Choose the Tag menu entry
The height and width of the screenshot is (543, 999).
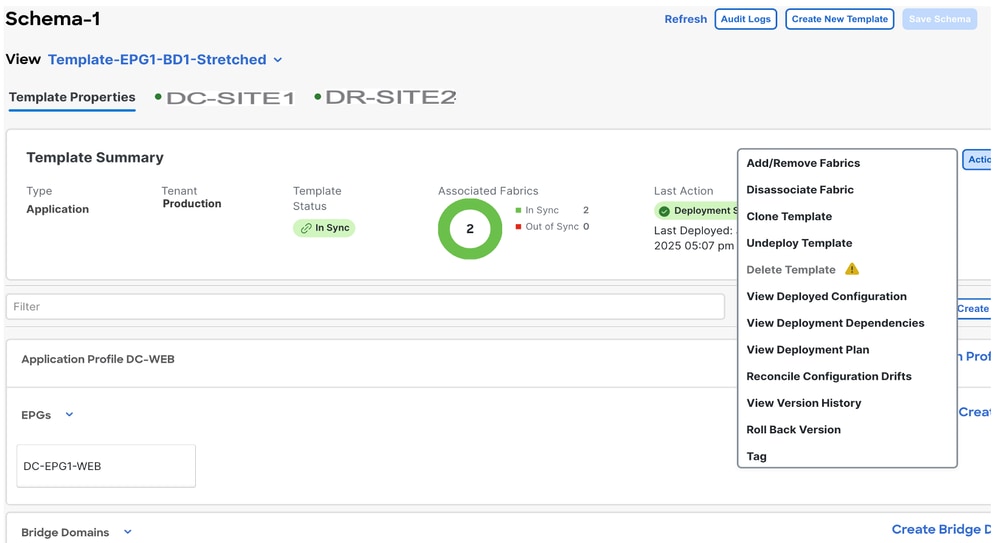click(756, 456)
